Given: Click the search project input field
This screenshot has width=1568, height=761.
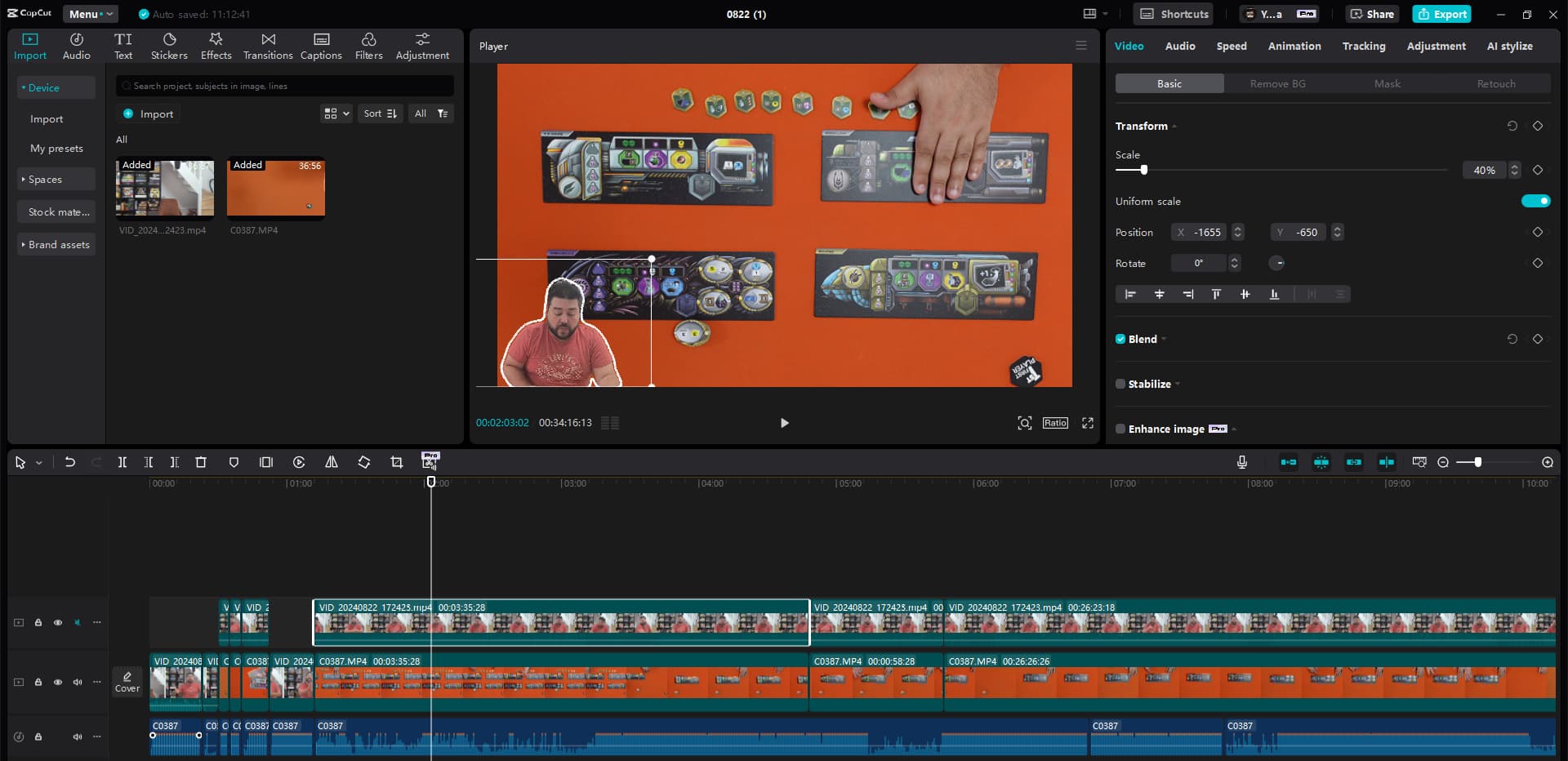Looking at the screenshot, I should [x=285, y=86].
